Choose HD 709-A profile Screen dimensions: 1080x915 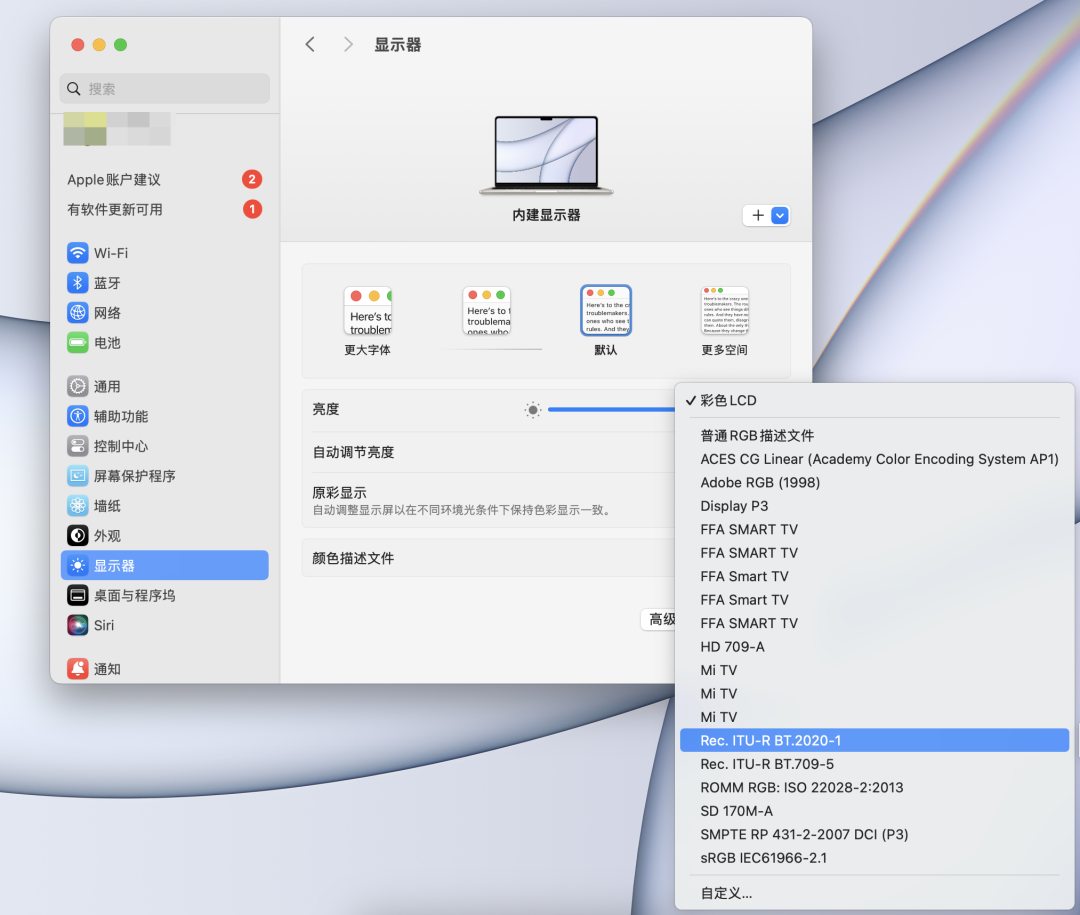click(x=874, y=646)
